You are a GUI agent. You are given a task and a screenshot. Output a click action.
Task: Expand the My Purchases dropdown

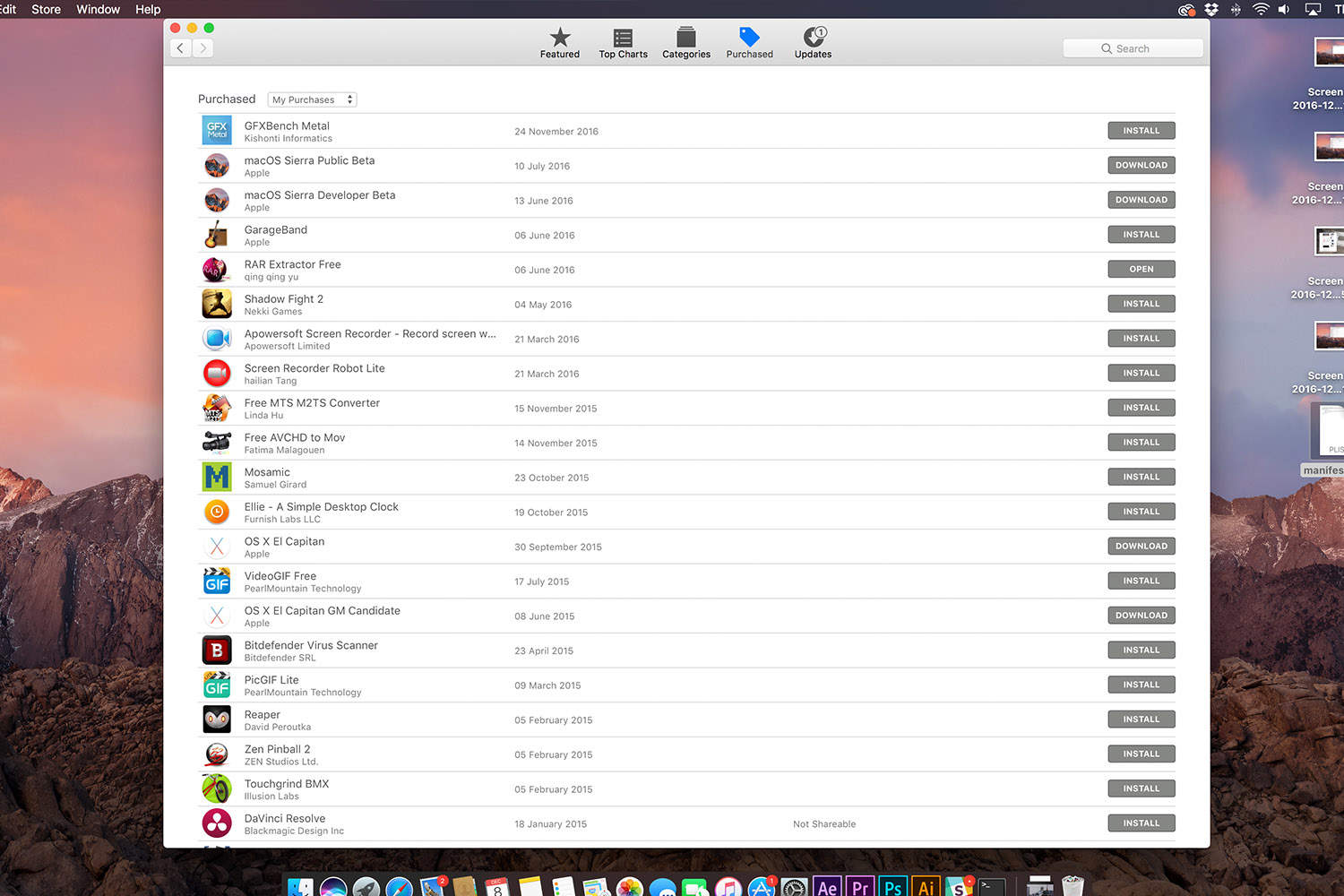pos(312,99)
